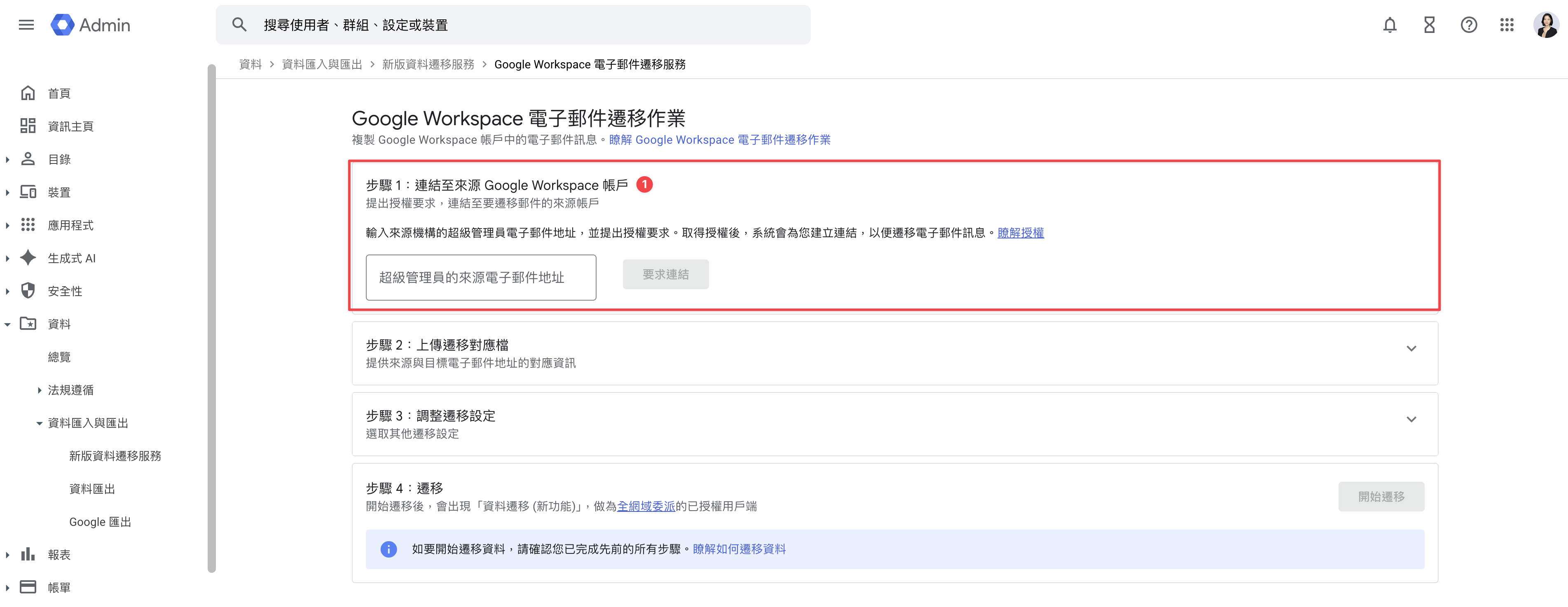Image resolution: width=1568 pixels, height=607 pixels.
Task: Click the 步驟 4：遷移 heading
Action: 404,488
